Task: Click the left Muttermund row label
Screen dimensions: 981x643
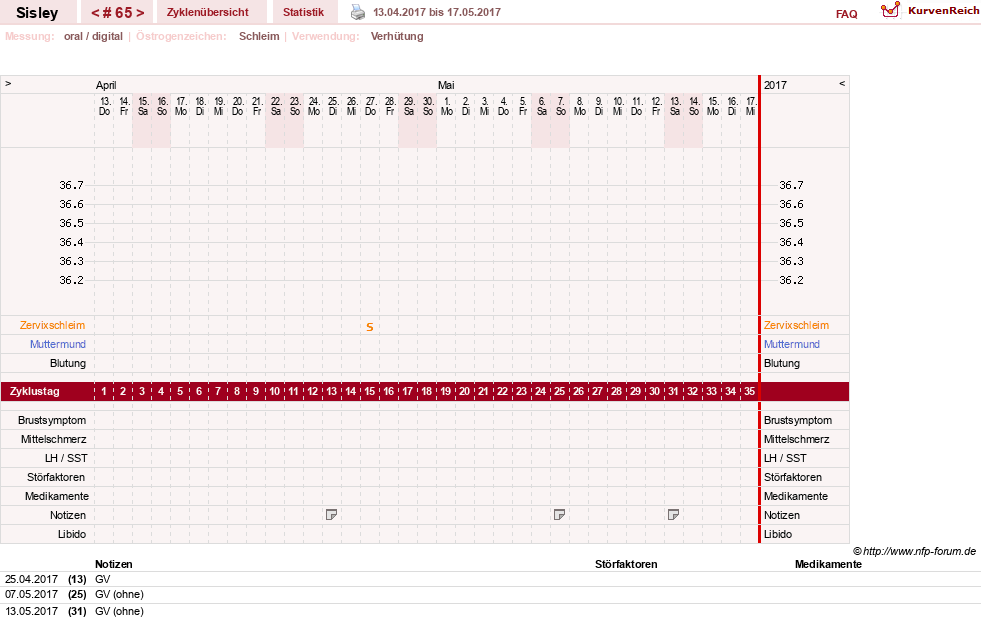Action: click(58, 344)
